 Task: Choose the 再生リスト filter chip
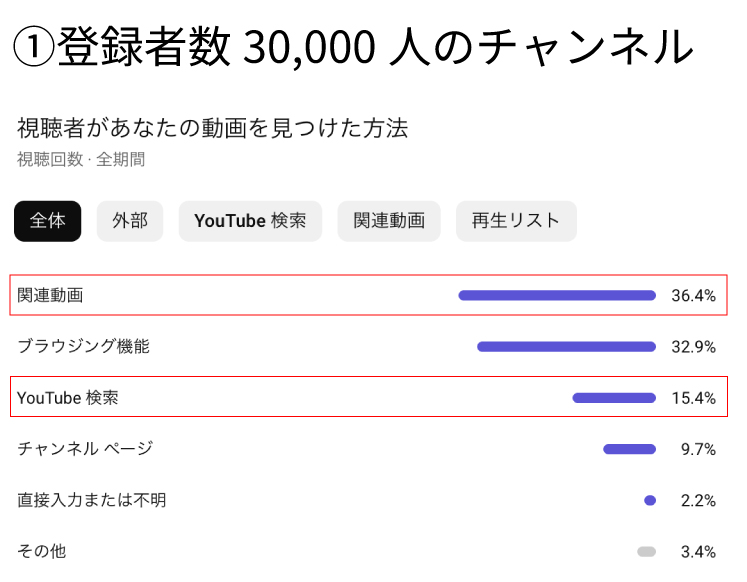click(x=516, y=221)
